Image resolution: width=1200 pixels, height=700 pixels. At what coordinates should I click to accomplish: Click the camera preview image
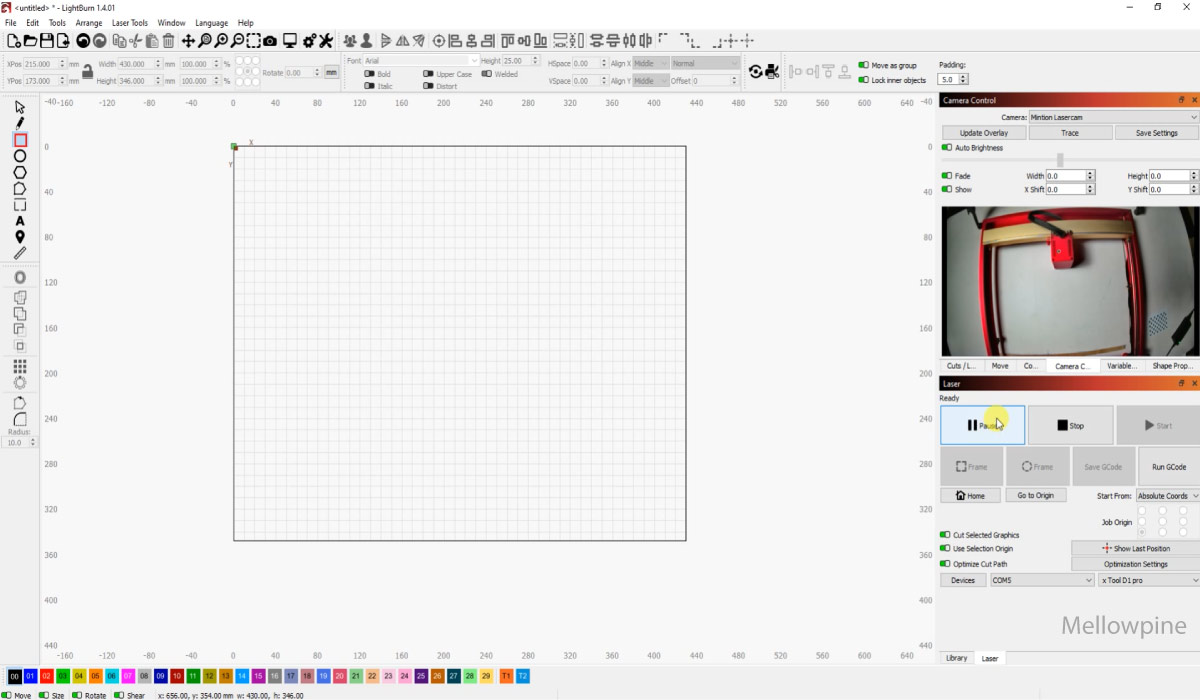pos(1069,281)
